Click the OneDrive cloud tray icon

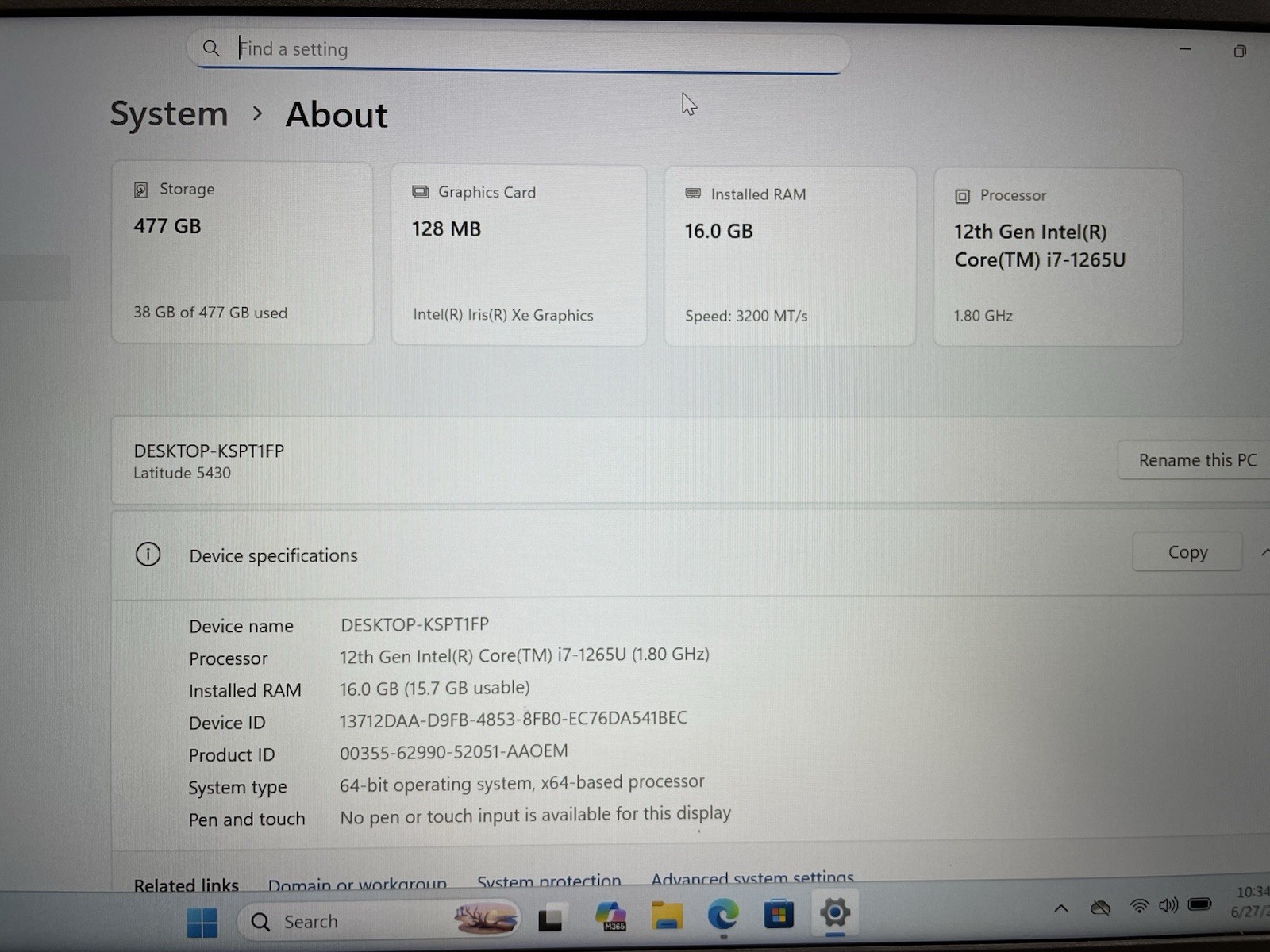point(1100,908)
